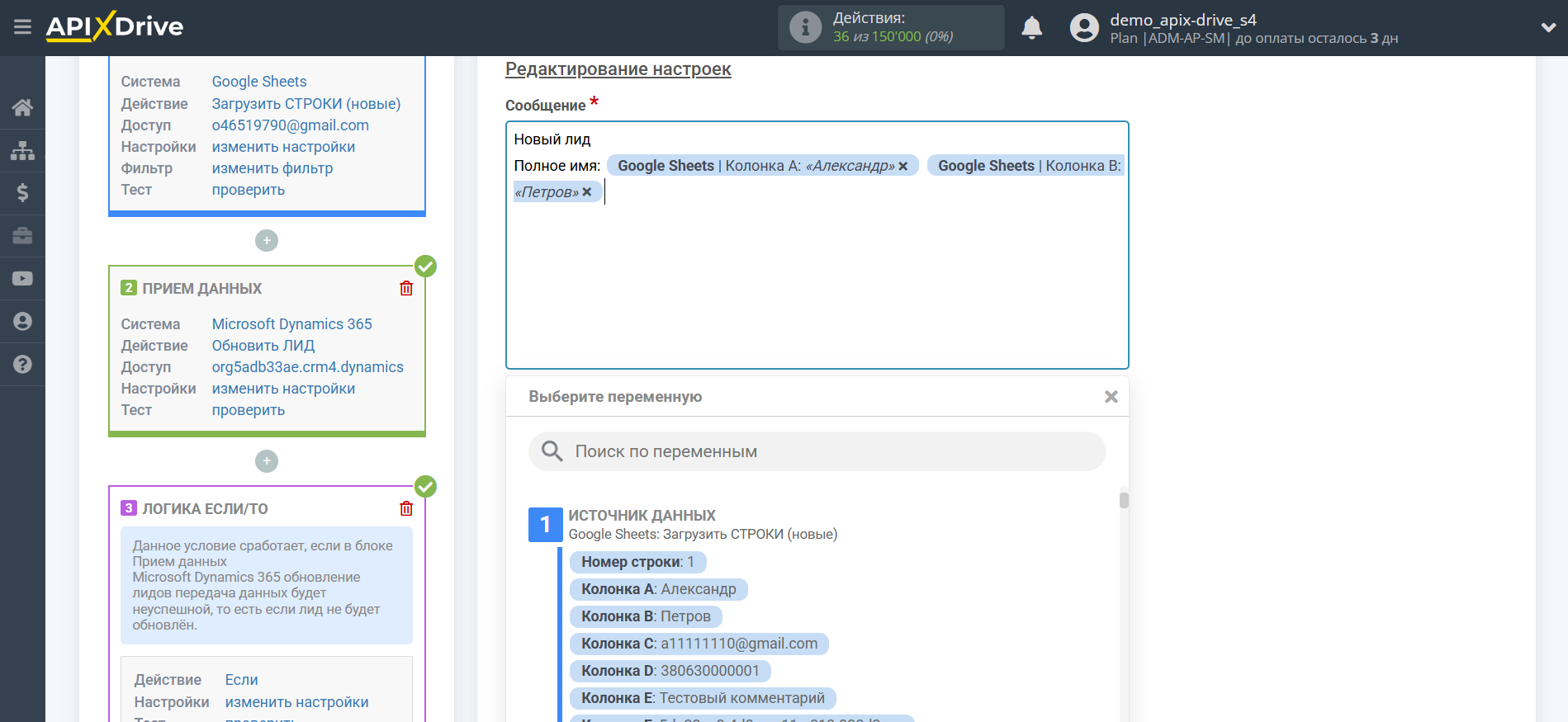Open the org5adb33ae.crm4.dynamics access link
This screenshot has width=1568, height=722.
pyautogui.click(x=308, y=367)
